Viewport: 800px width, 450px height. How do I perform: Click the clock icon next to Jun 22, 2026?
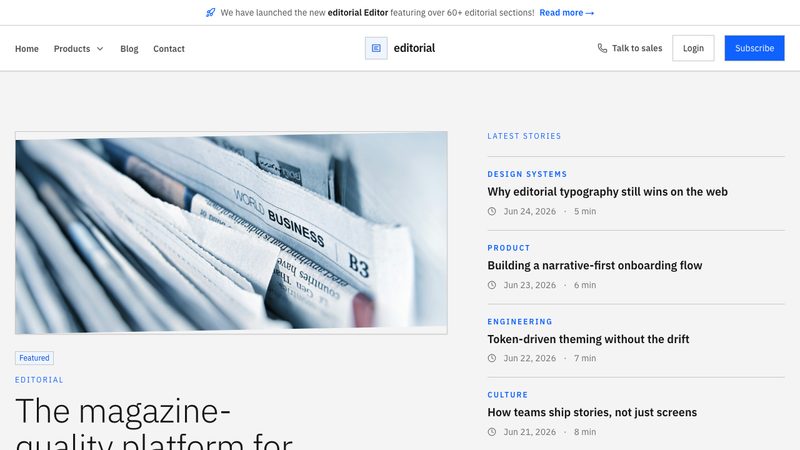[x=492, y=358]
